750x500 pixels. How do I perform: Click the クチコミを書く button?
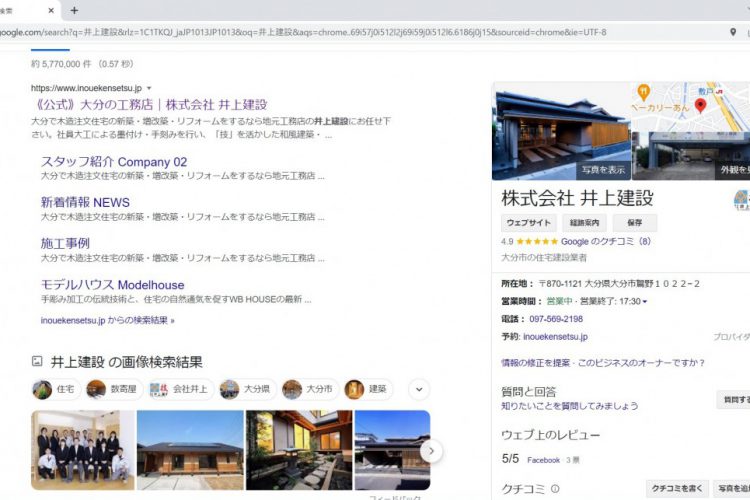(x=677, y=488)
